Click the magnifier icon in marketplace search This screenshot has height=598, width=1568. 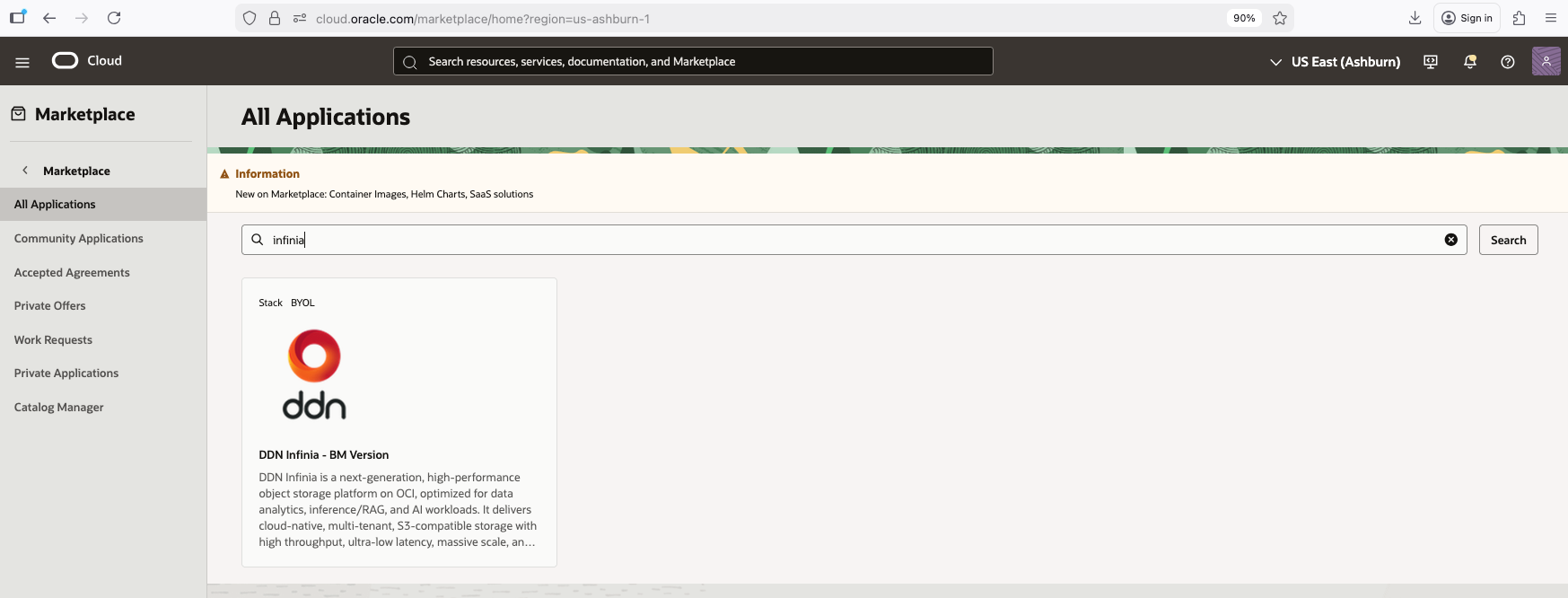point(258,240)
